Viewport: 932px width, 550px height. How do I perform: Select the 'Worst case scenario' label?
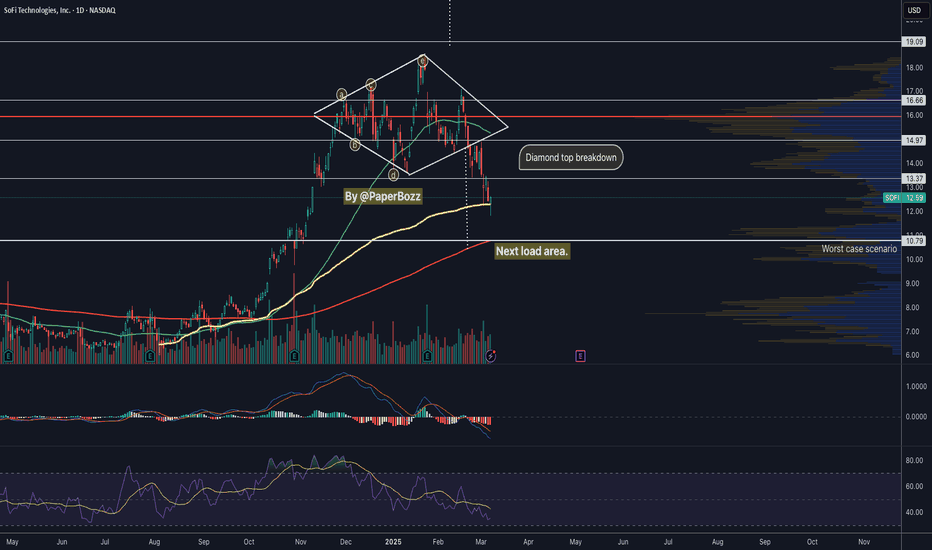coord(859,249)
